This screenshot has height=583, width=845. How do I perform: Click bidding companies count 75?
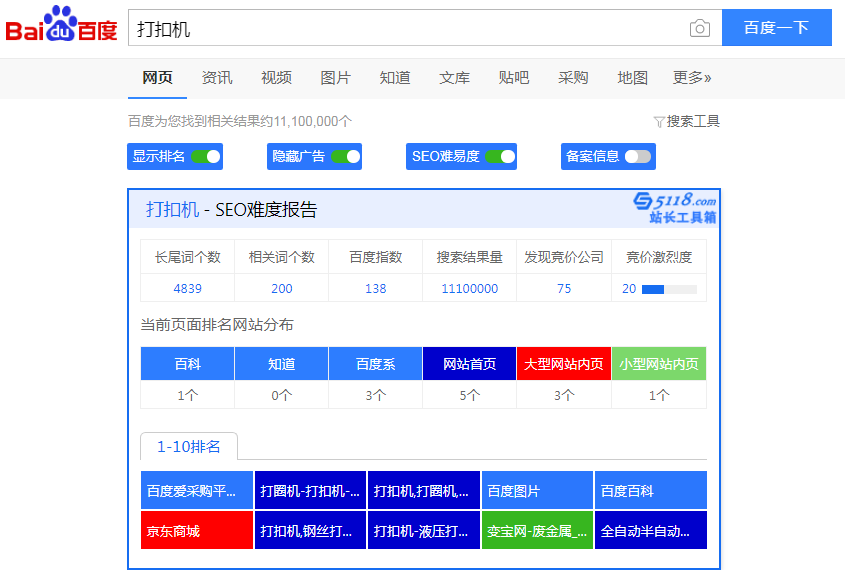click(564, 289)
